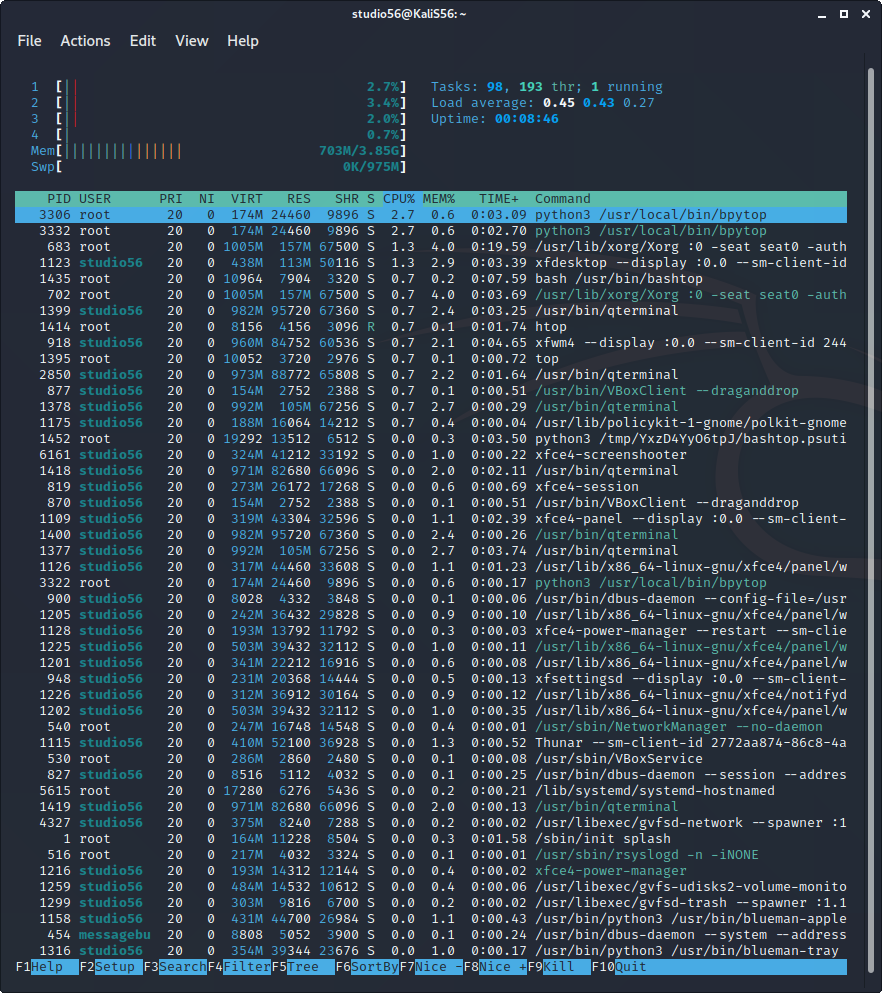Image resolution: width=882 pixels, height=993 pixels.
Task: Raise process priority with F8Nice +
Action: (494, 967)
